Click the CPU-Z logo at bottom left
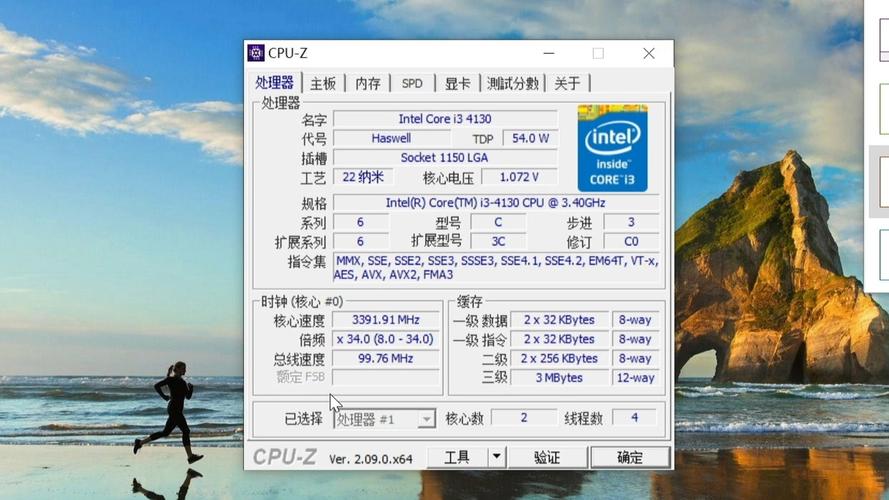Image resolution: width=889 pixels, height=500 pixels. (x=285, y=458)
